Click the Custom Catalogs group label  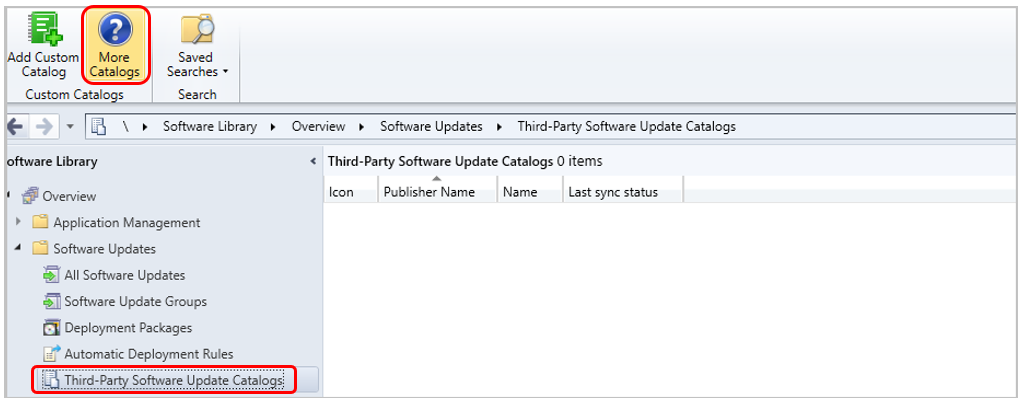(74, 95)
